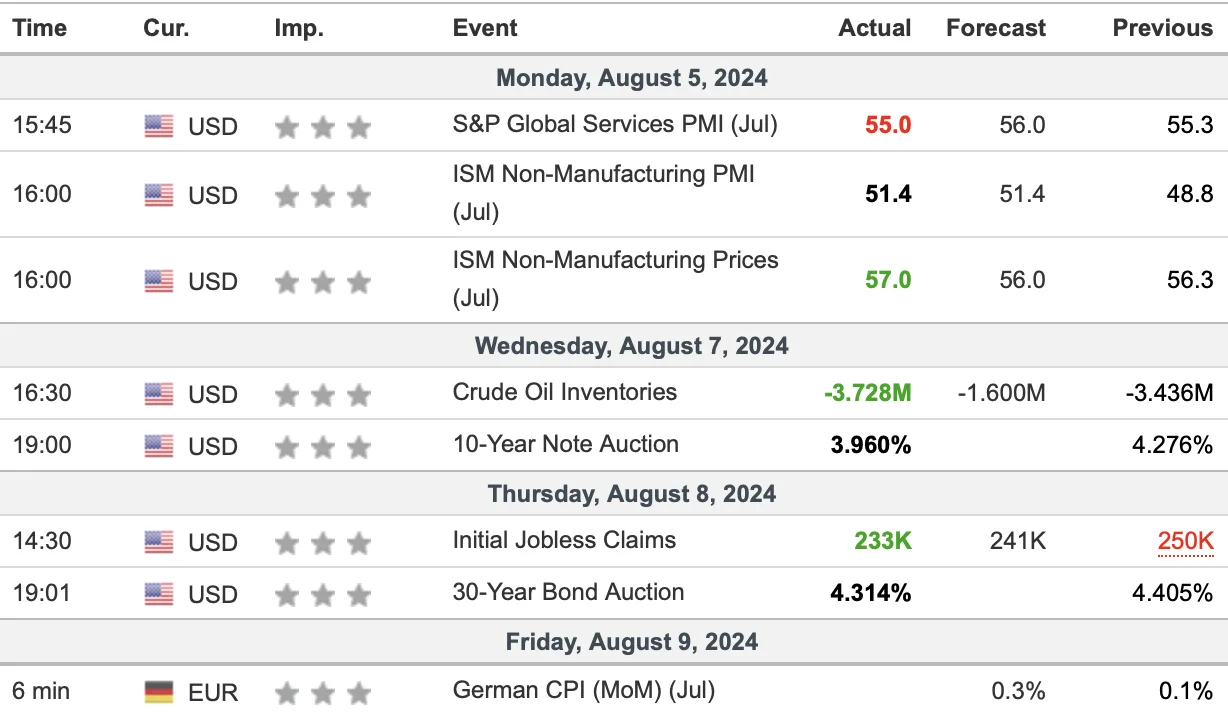Open 30-Year Bond Auction event
This screenshot has width=1228, height=714.
point(568,592)
